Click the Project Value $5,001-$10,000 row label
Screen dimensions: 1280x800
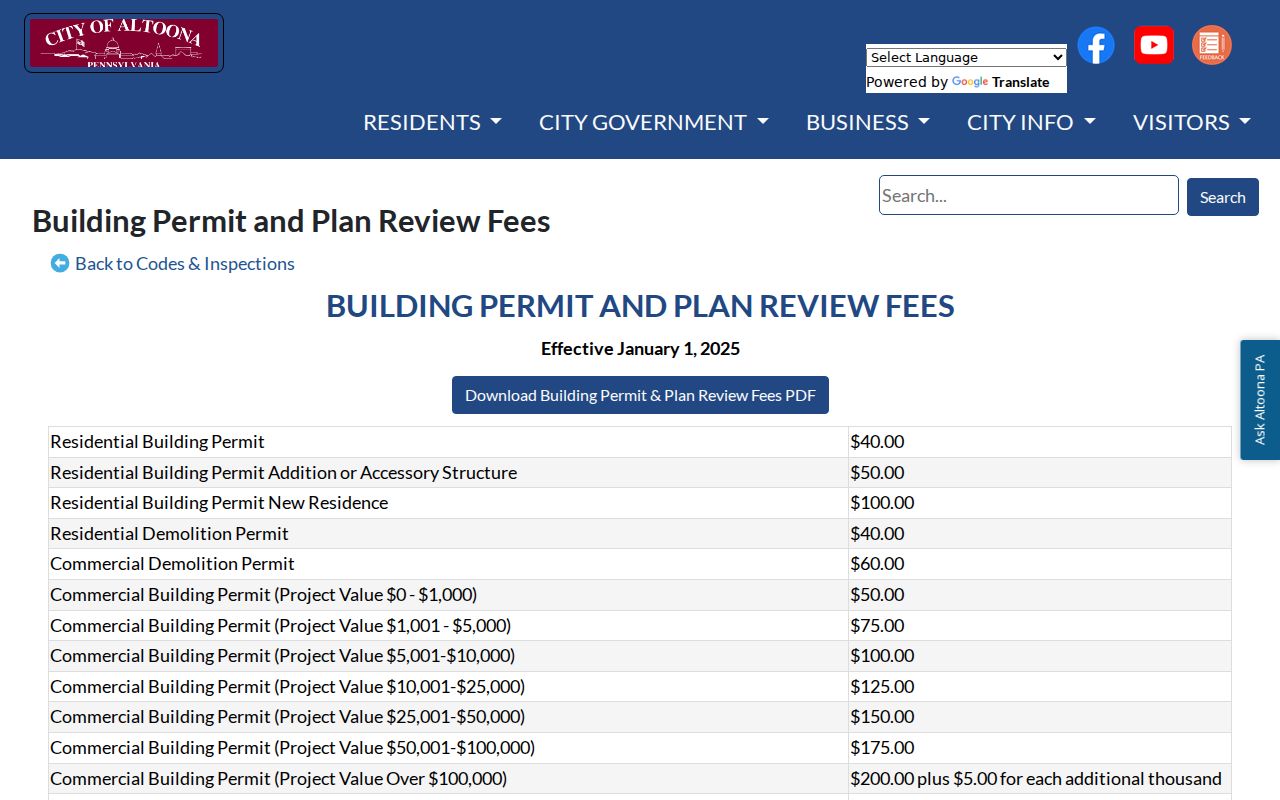point(283,656)
